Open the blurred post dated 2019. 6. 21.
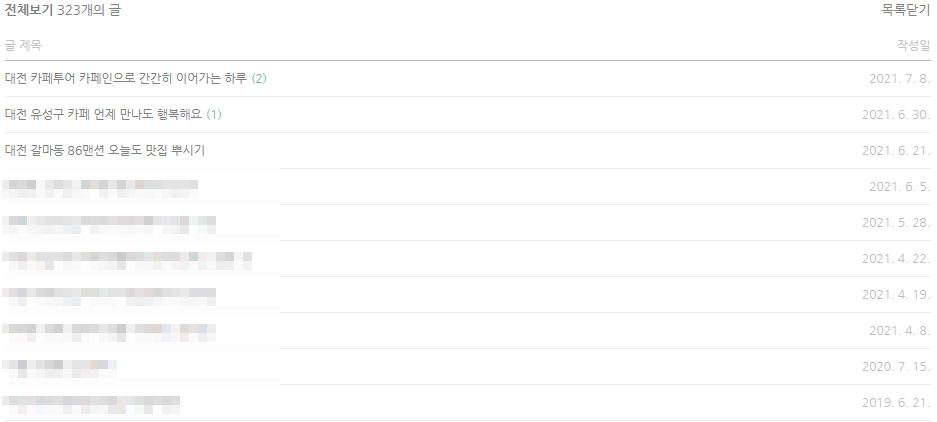 (x=91, y=402)
